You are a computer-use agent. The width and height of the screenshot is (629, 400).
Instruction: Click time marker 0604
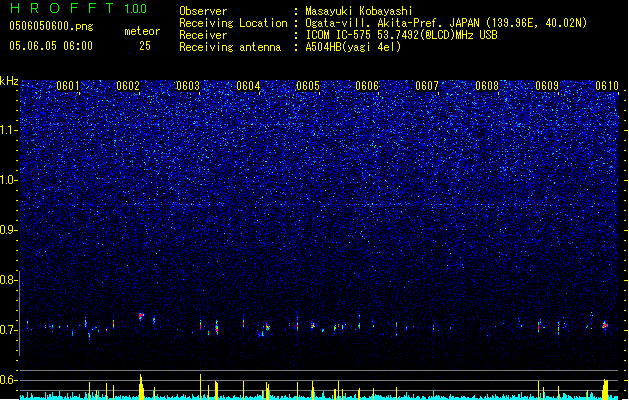248,86
